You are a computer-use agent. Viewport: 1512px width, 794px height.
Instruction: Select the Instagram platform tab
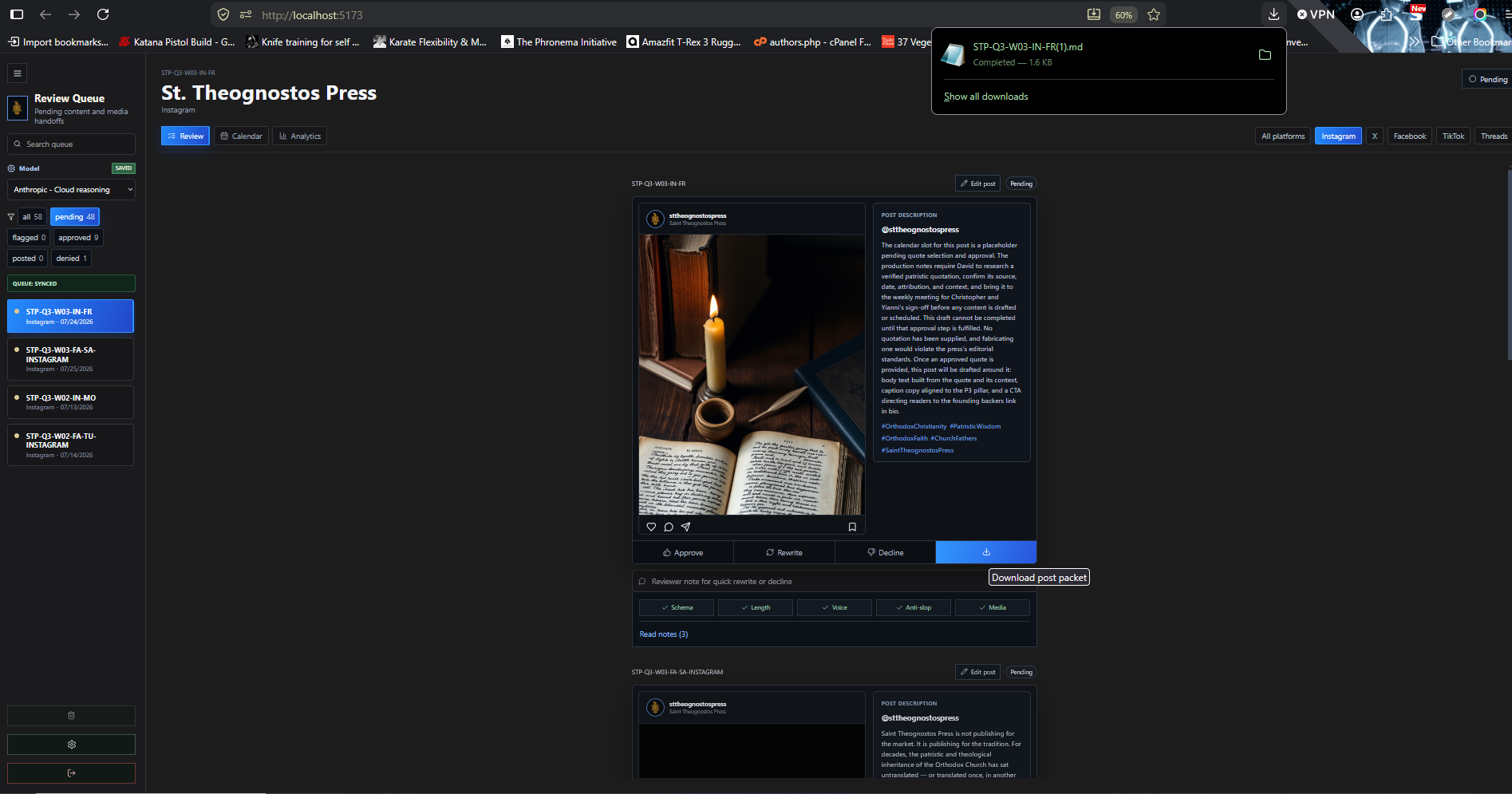point(1338,136)
